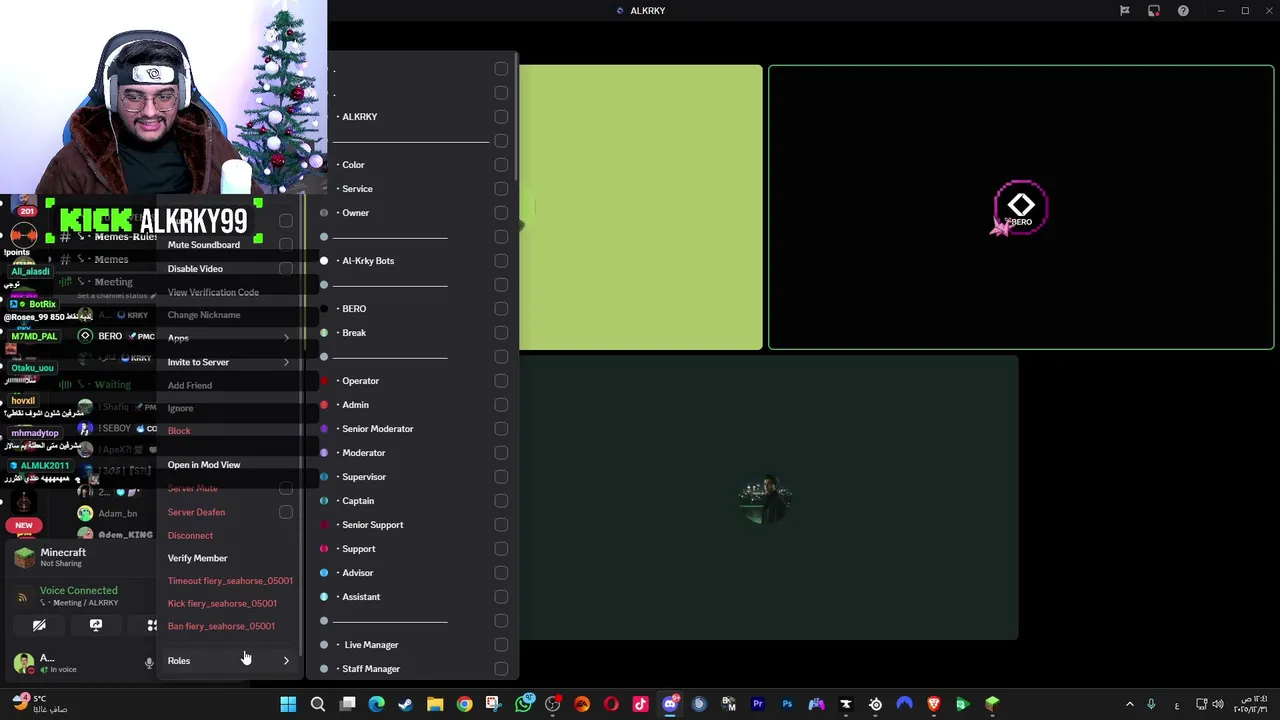Open Steam from taskbar
Image resolution: width=1280 pixels, height=720 pixels.
click(405, 704)
